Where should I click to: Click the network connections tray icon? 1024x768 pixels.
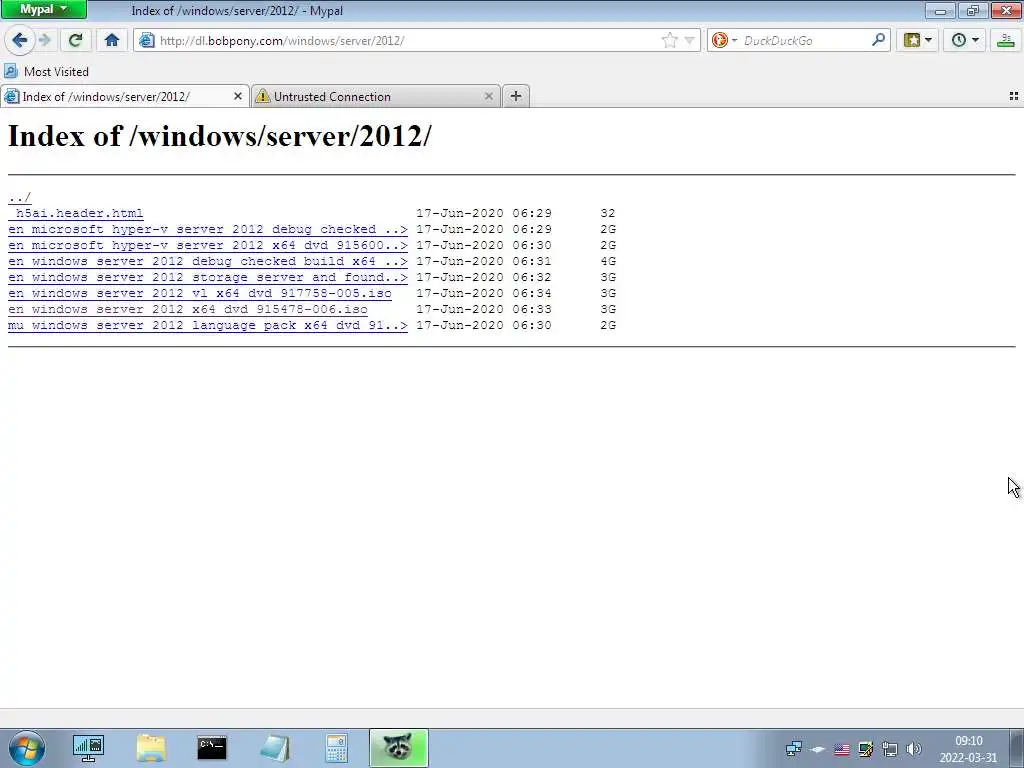794,749
